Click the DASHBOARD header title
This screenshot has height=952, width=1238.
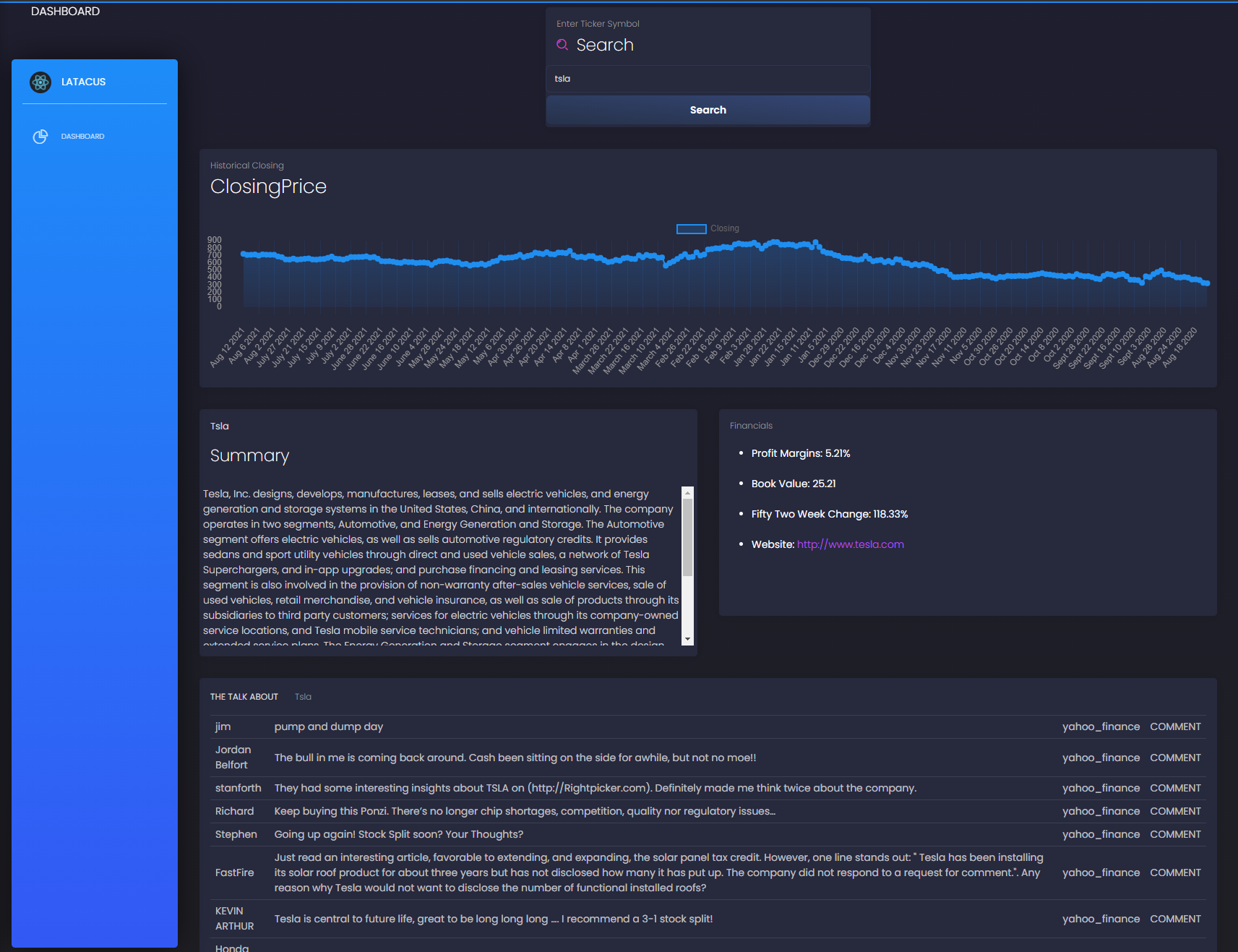coord(65,12)
